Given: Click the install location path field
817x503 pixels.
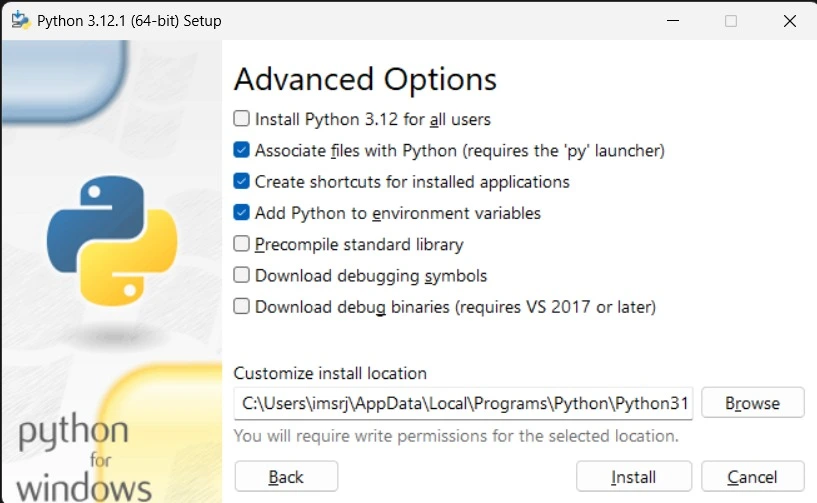Looking at the screenshot, I should (463, 403).
